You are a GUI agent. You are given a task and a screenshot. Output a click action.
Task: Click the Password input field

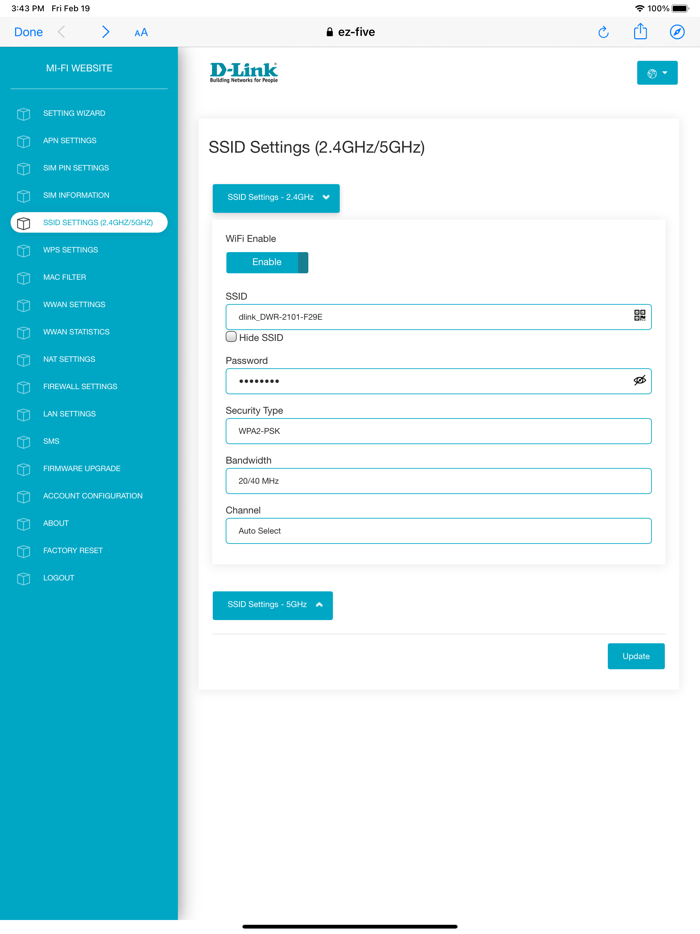point(438,381)
